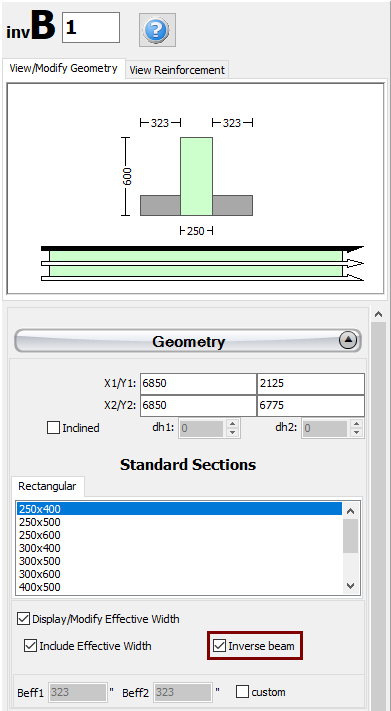Toggle the Inclined checkbox
This screenshot has width=391, height=711.
(x=54, y=428)
